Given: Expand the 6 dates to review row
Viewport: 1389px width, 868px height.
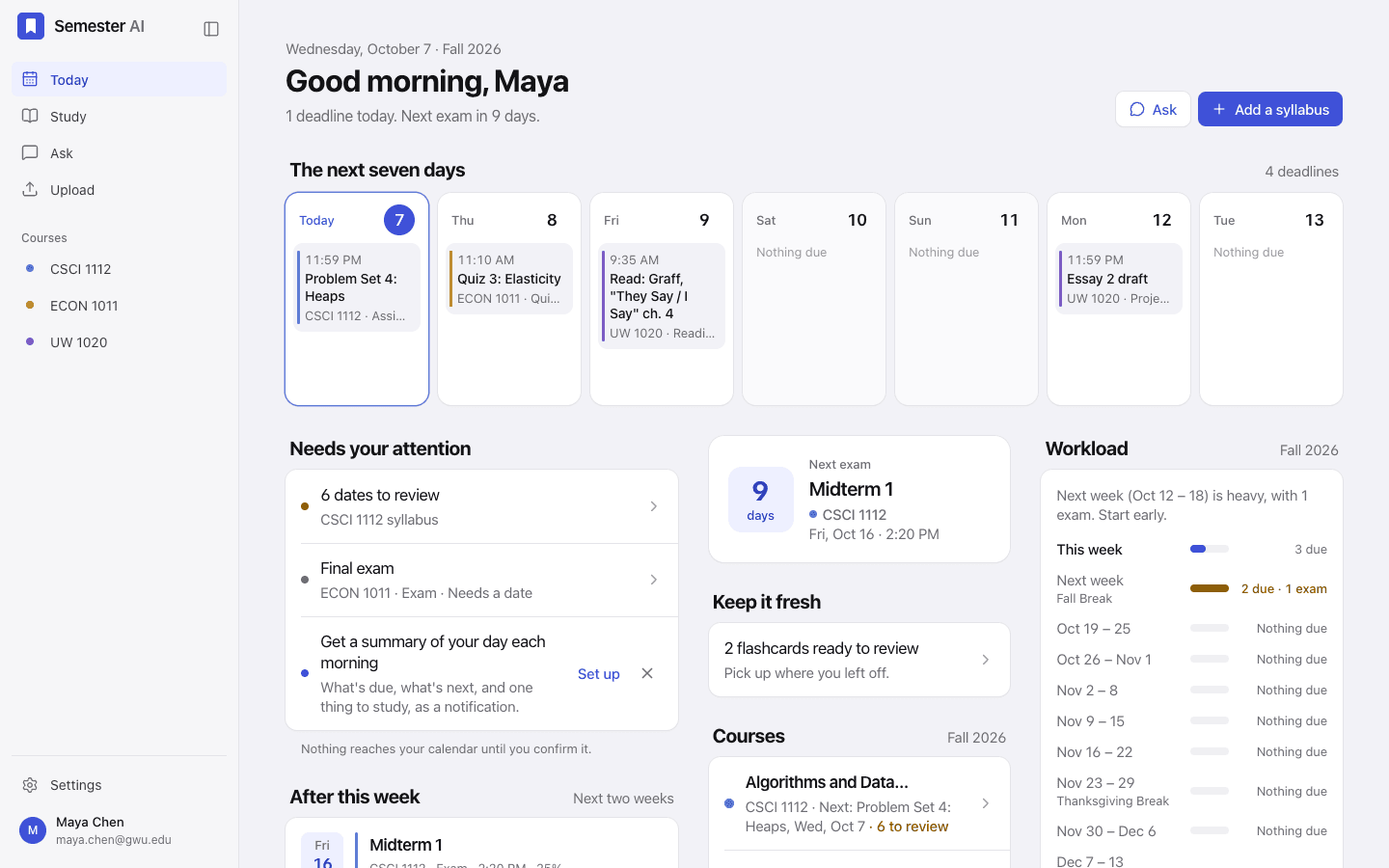Looking at the screenshot, I should click(x=481, y=506).
